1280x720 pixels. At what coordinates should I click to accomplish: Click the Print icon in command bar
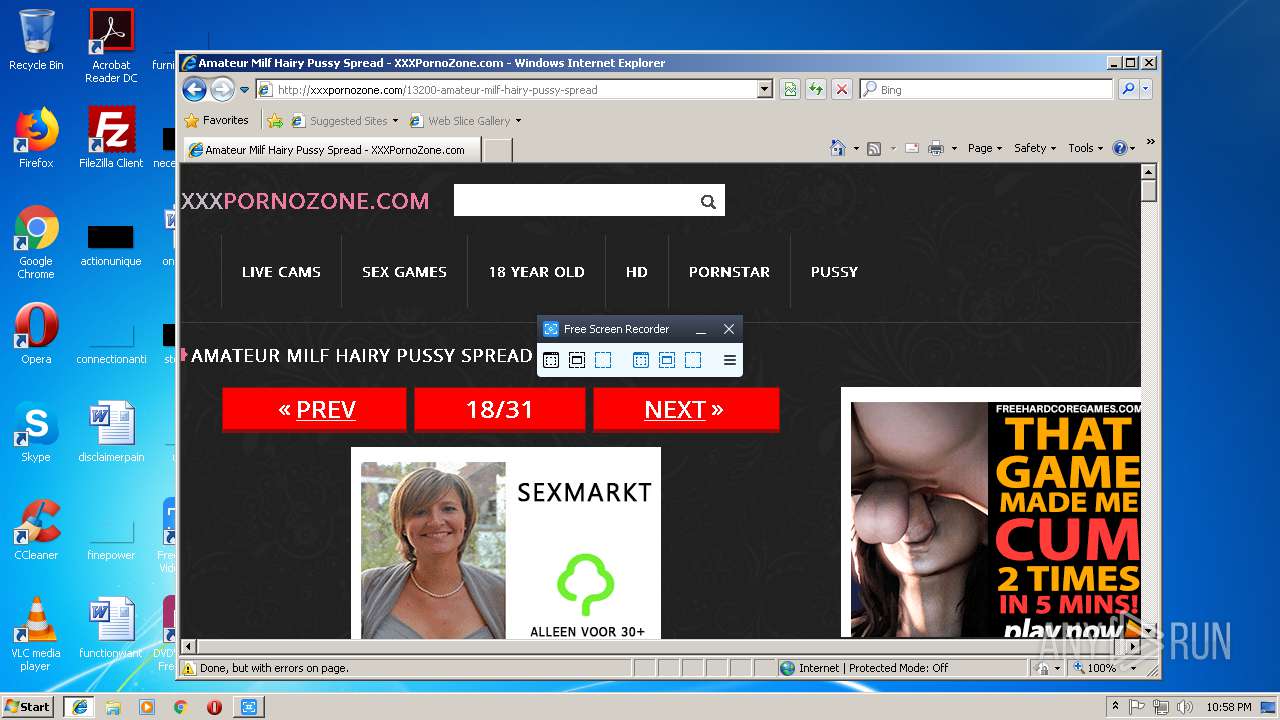[x=936, y=148]
